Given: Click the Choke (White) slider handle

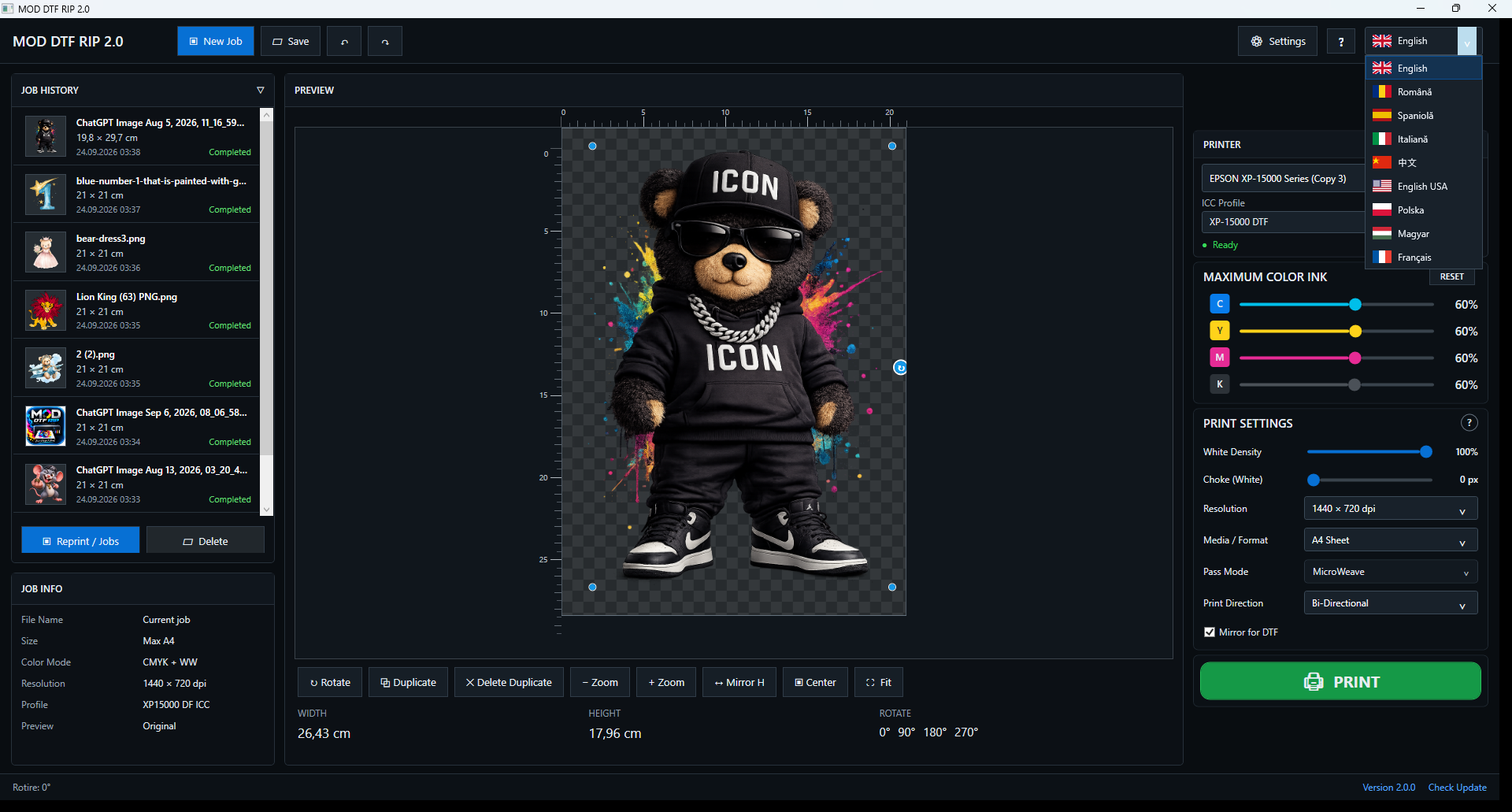Looking at the screenshot, I should click(x=1314, y=480).
